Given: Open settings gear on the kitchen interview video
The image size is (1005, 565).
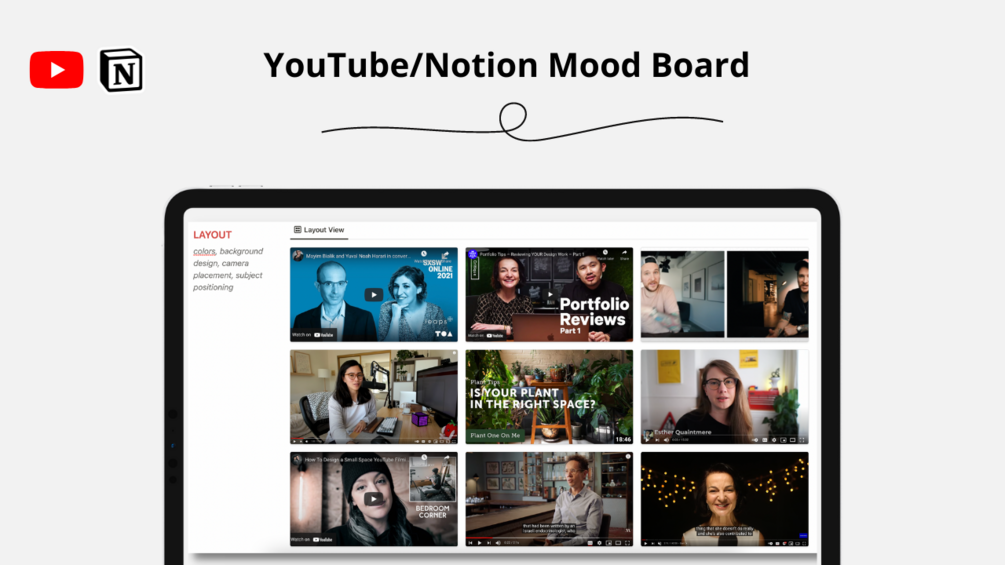Looking at the screenshot, I should tap(599, 543).
